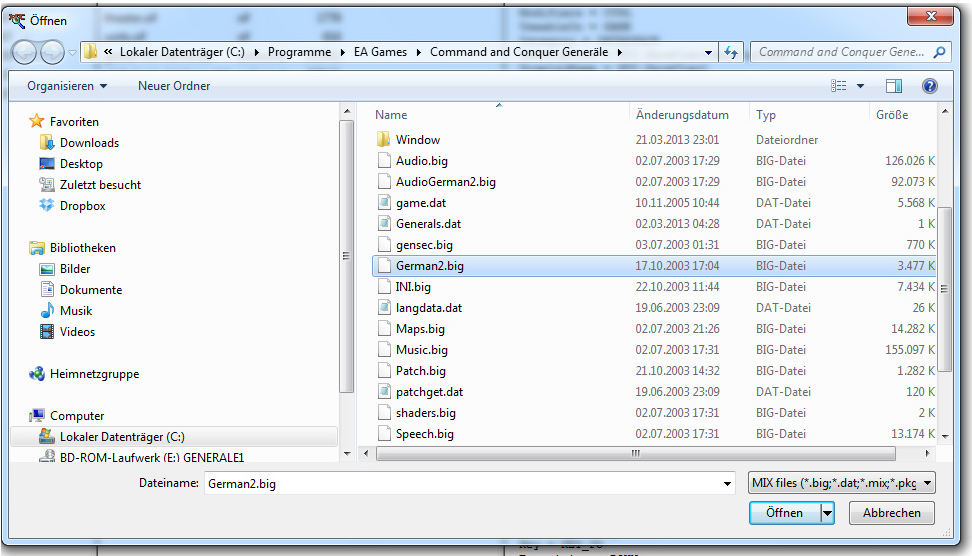The image size is (972, 556).
Task: Toggle the preview pane icon
Action: point(893,86)
